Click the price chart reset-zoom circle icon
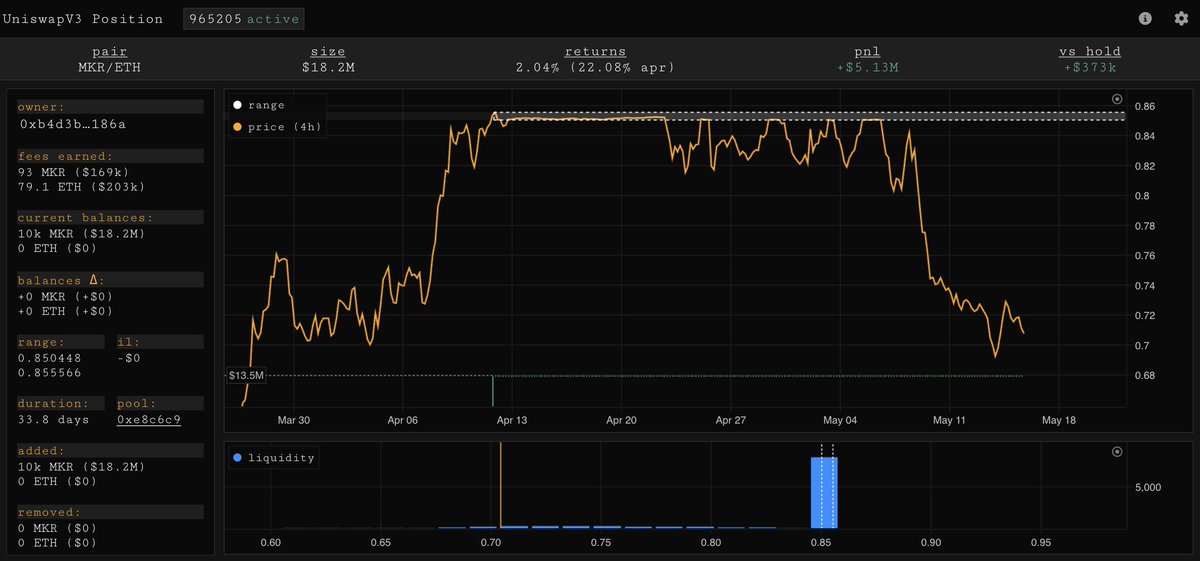Screen dimensions: 1200x561 1117,99
